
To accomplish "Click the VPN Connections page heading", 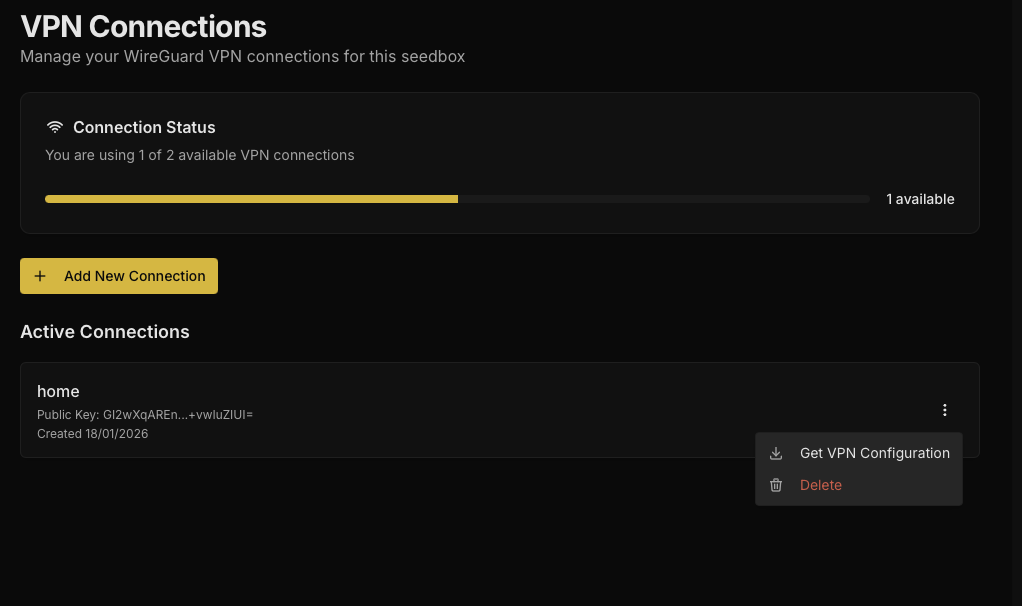I will 143,26.
